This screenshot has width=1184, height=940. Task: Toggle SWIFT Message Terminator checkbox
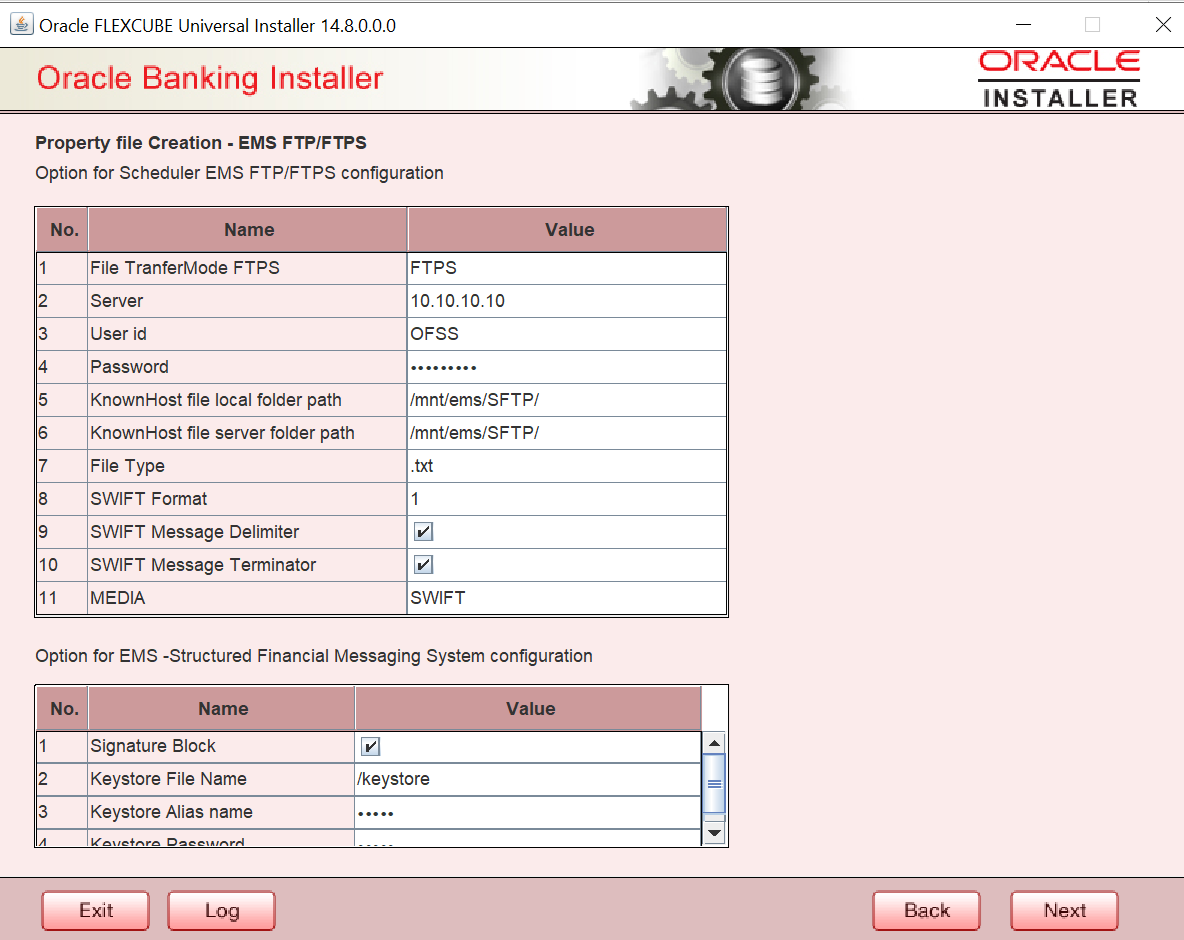click(x=423, y=565)
